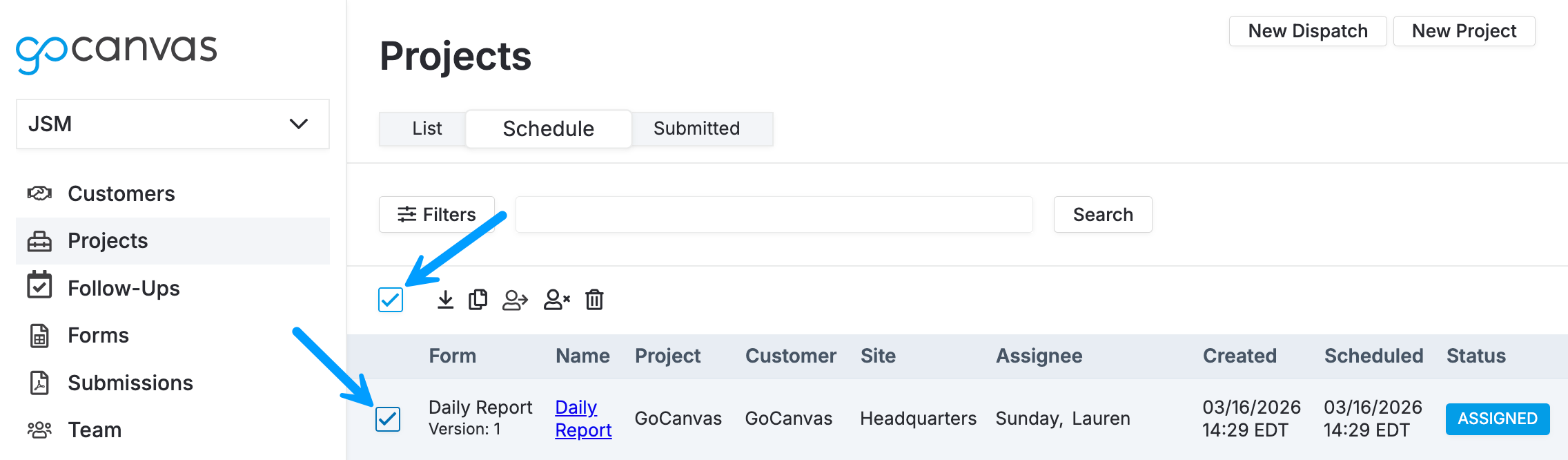Open the Filters button
This screenshot has width=1568, height=460.
click(437, 215)
